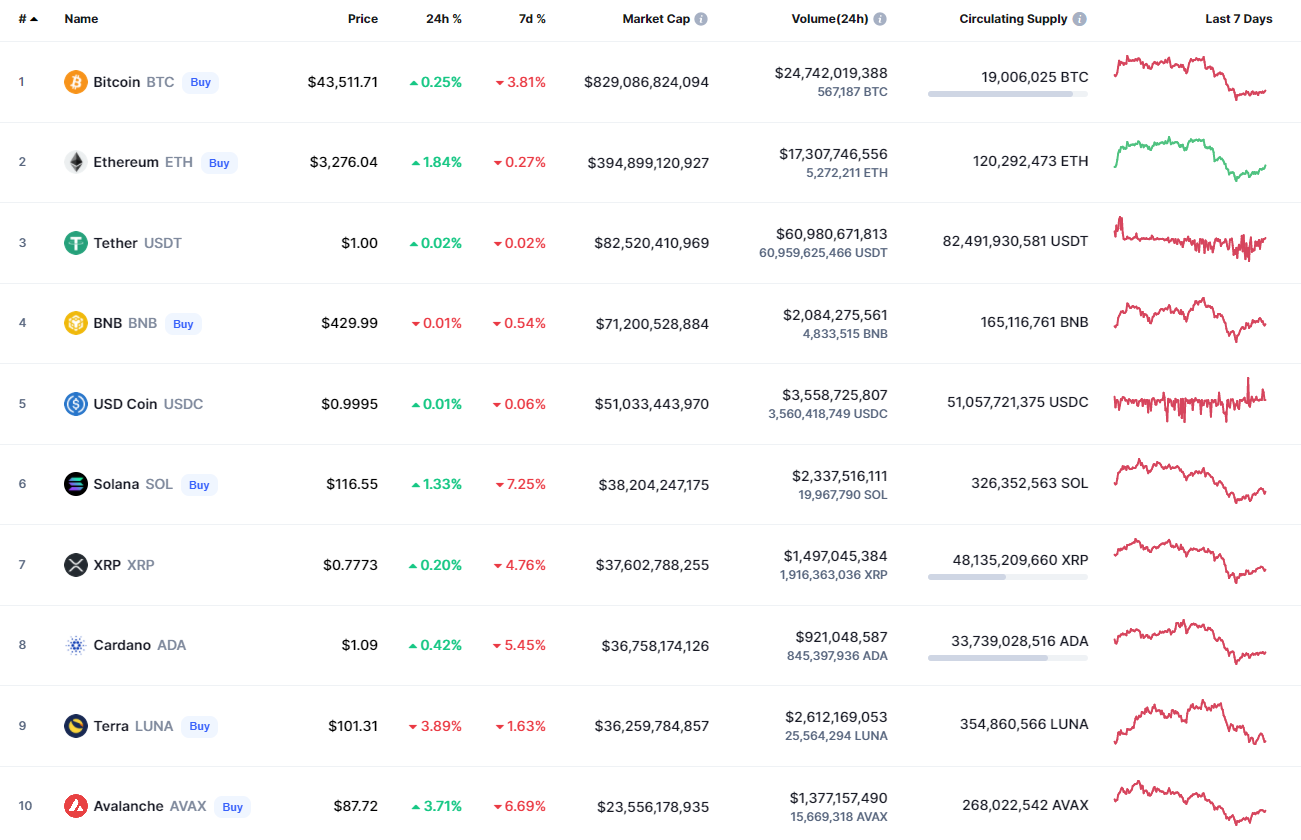This screenshot has height=840, width=1301.
Task: Click the Volume(24h) info icon
Action: (879, 19)
